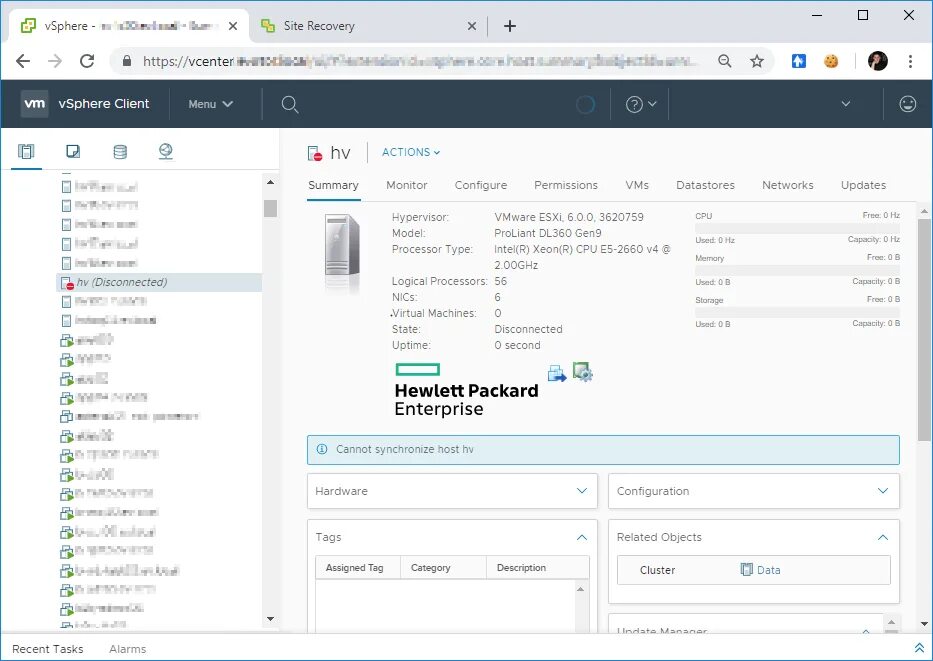Click the inventory tree scrollbar thumb
The height and width of the screenshot is (661, 933).
[271, 208]
